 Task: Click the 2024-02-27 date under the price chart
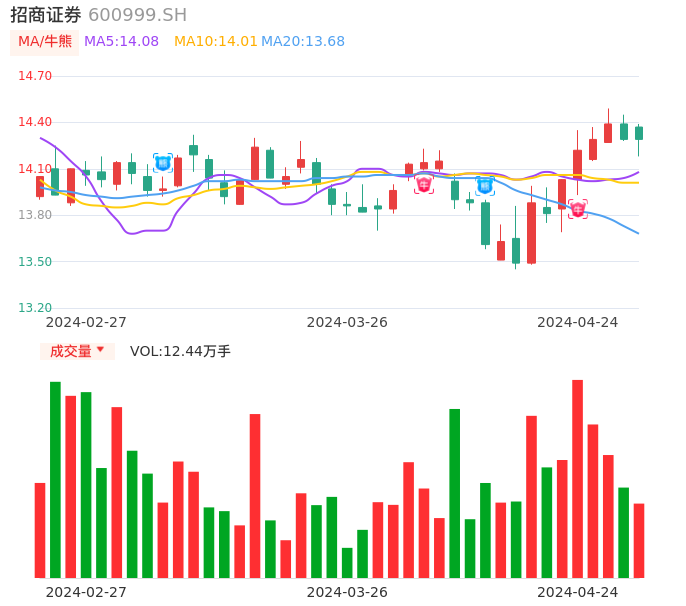(86, 322)
